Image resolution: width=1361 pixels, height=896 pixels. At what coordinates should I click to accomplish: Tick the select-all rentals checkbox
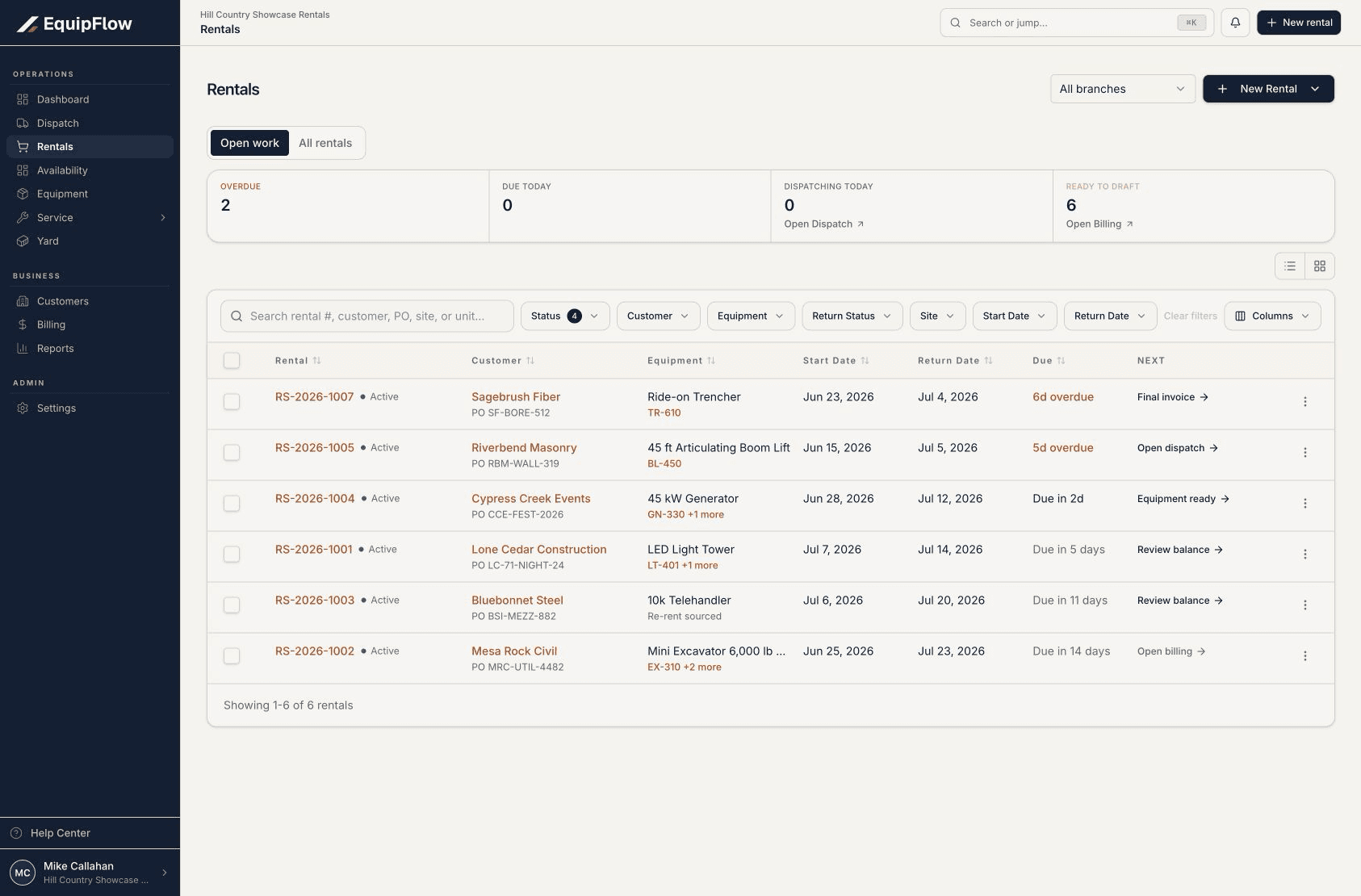[x=232, y=361]
